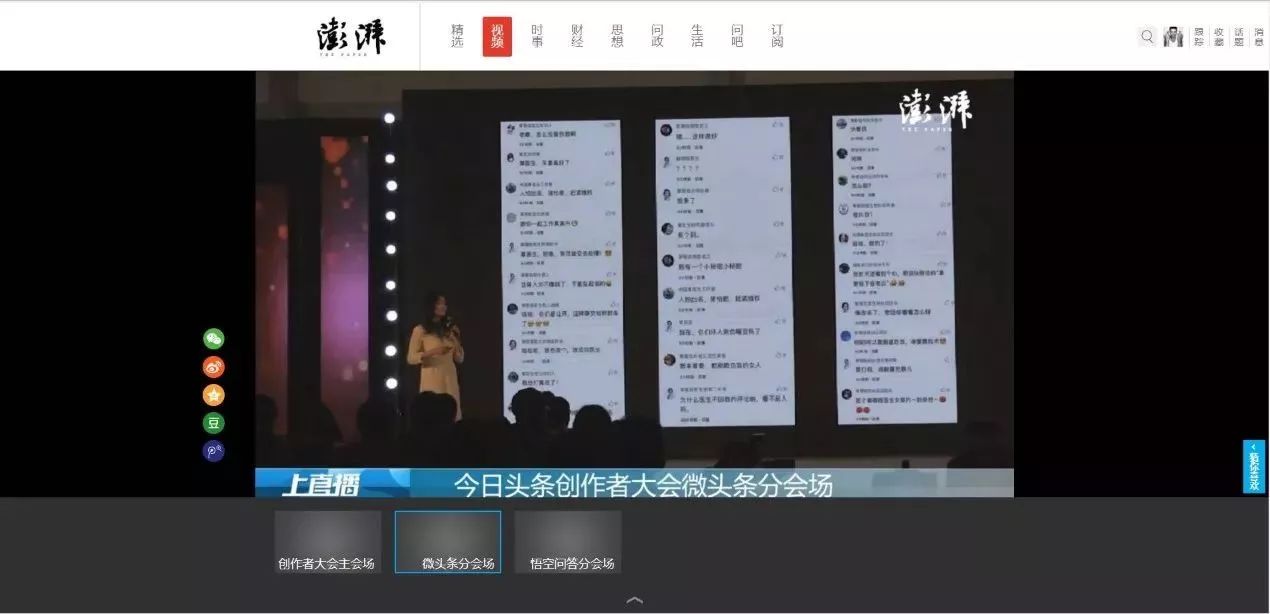The height and width of the screenshot is (614, 1270).
Task: Switch to 悟空问答分会场 stream thumbnail
Action: point(568,542)
